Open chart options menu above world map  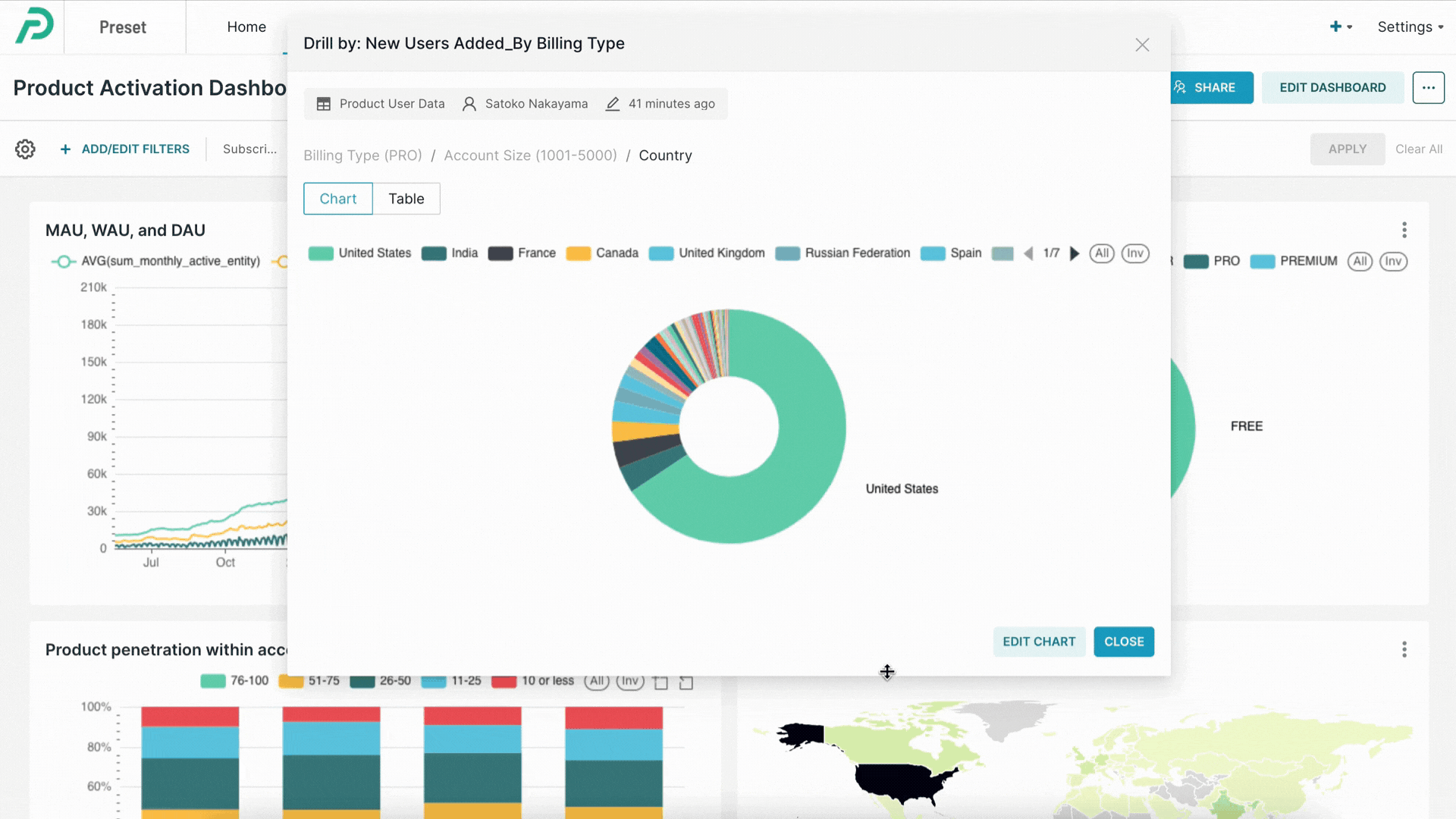pyautogui.click(x=1404, y=649)
